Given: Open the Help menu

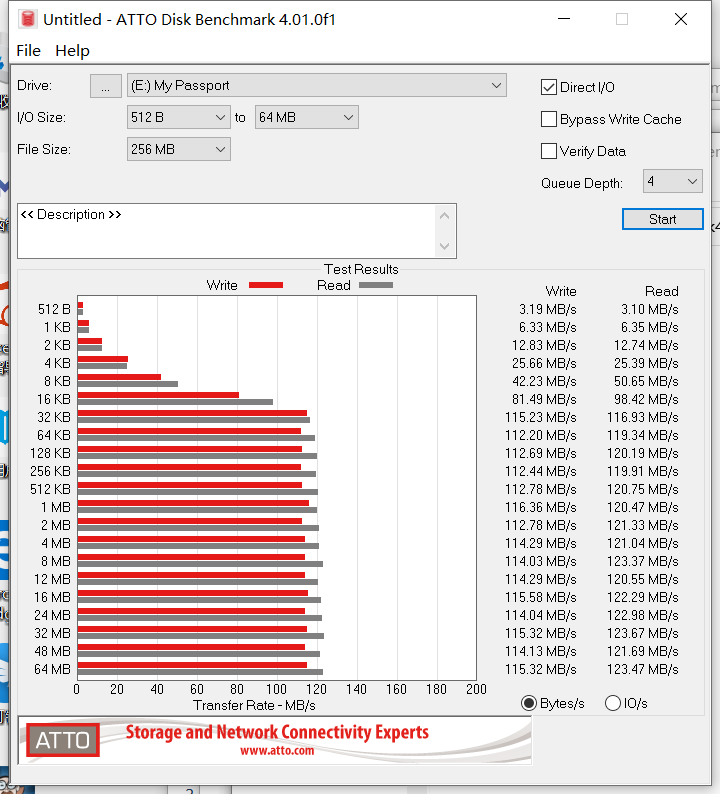Looking at the screenshot, I should click(72, 50).
